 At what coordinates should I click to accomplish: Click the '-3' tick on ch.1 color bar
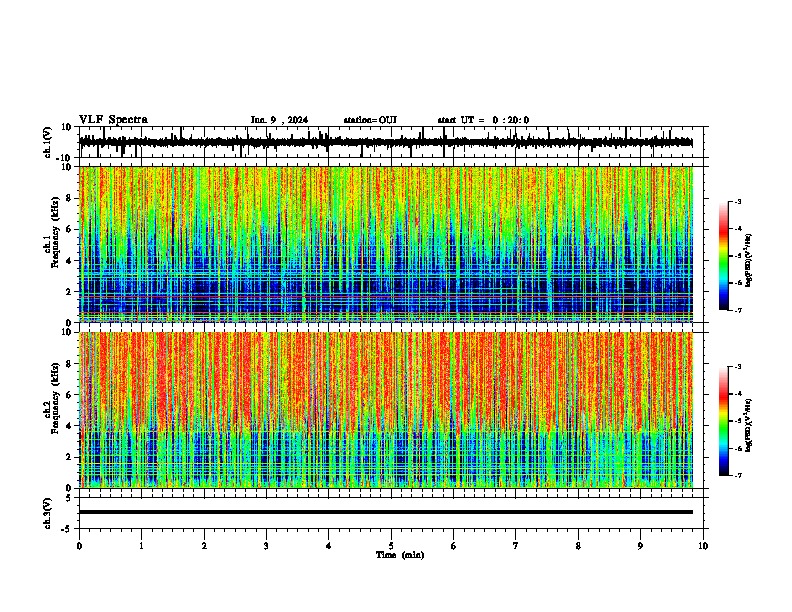click(x=737, y=201)
